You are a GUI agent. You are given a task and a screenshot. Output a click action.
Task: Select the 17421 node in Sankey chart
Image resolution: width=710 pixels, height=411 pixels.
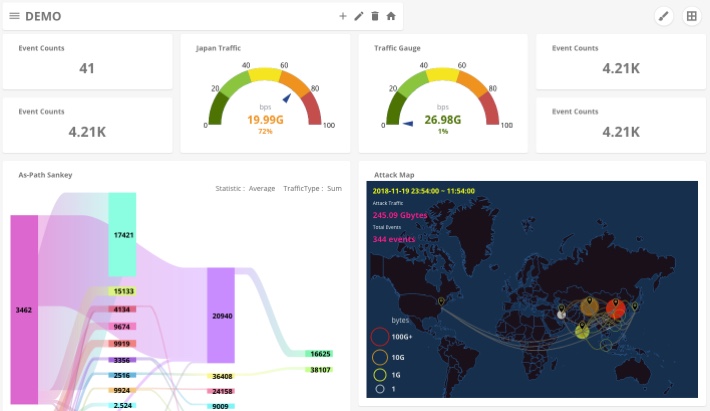click(x=124, y=235)
